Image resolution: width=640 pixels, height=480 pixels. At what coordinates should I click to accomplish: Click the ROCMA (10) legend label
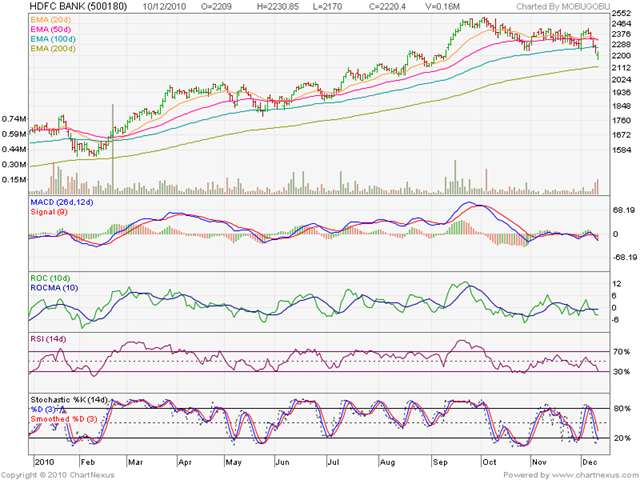point(54,288)
